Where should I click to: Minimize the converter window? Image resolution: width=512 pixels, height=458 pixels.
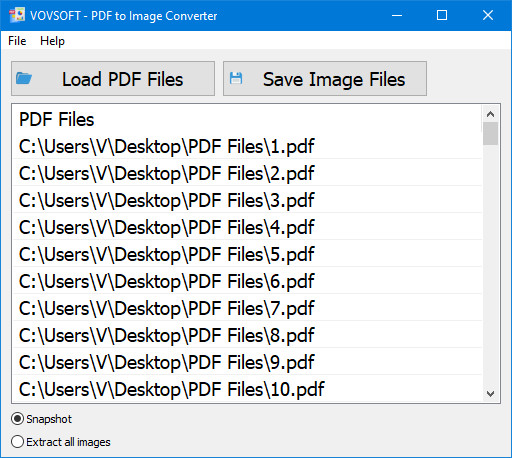coord(397,15)
